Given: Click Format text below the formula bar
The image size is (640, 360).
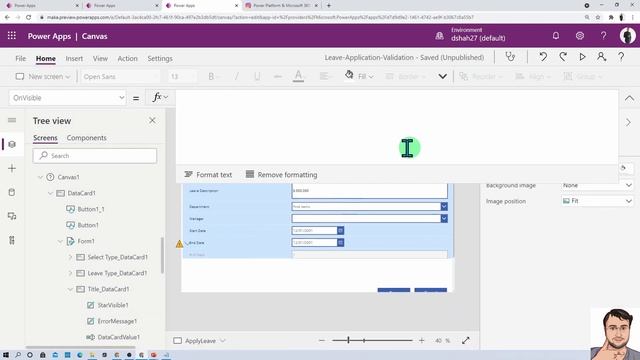Looking at the screenshot, I should pyautogui.click(x=208, y=175).
